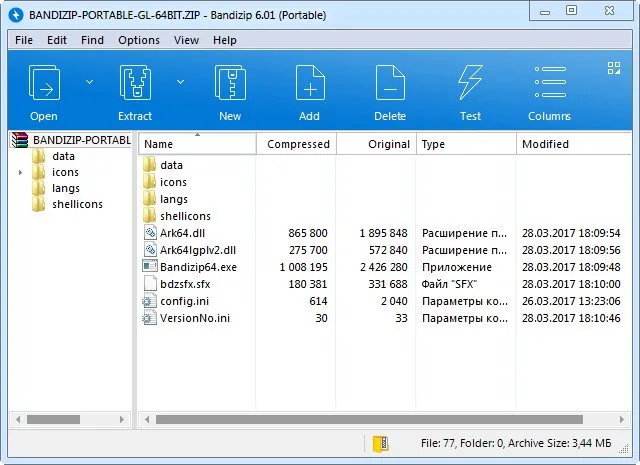Image resolution: width=640 pixels, height=465 pixels.
Task: Select the Bandizip64.exe file name
Action: click(x=198, y=267)
